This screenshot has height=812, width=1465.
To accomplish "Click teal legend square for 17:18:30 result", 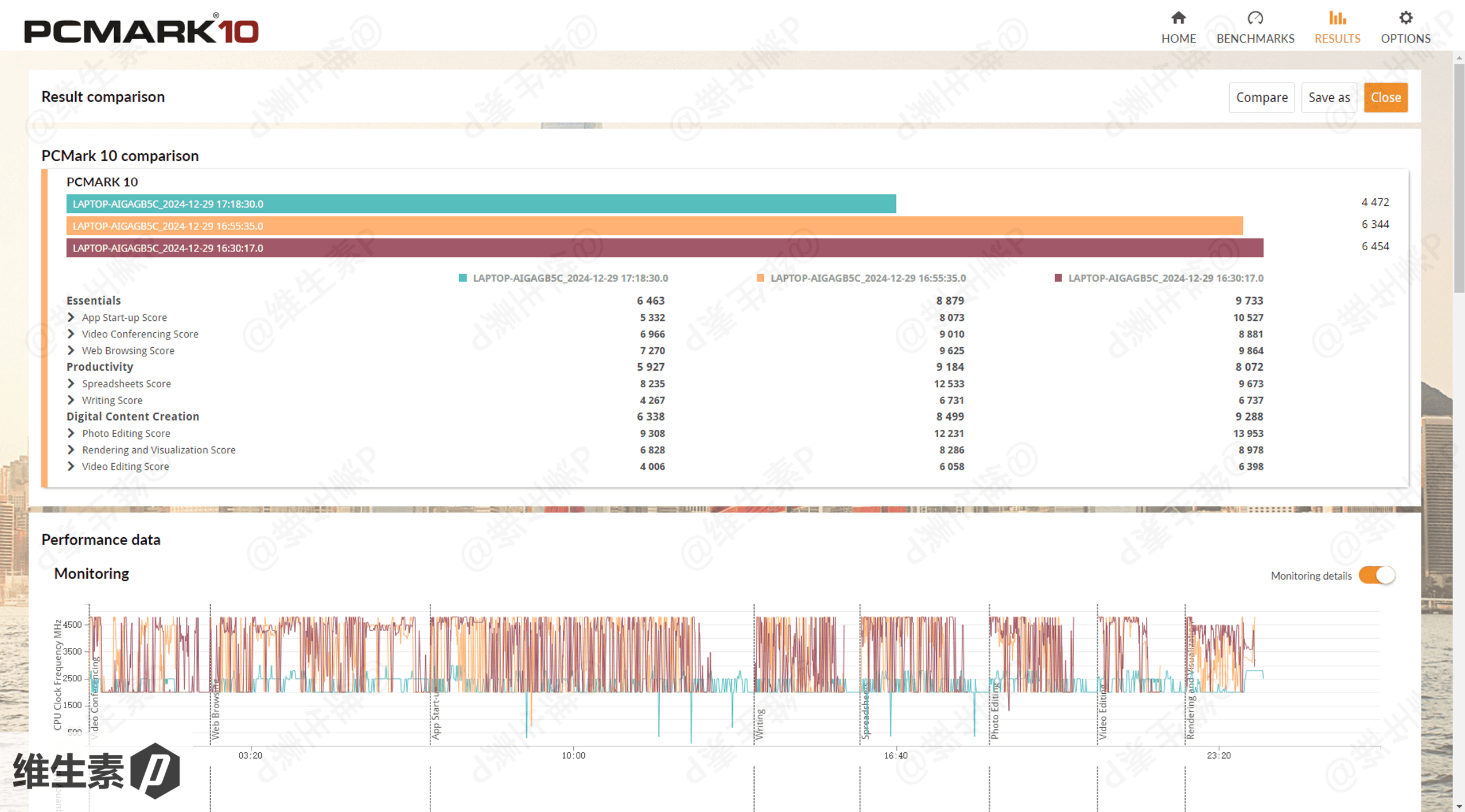I will [463, 278].
